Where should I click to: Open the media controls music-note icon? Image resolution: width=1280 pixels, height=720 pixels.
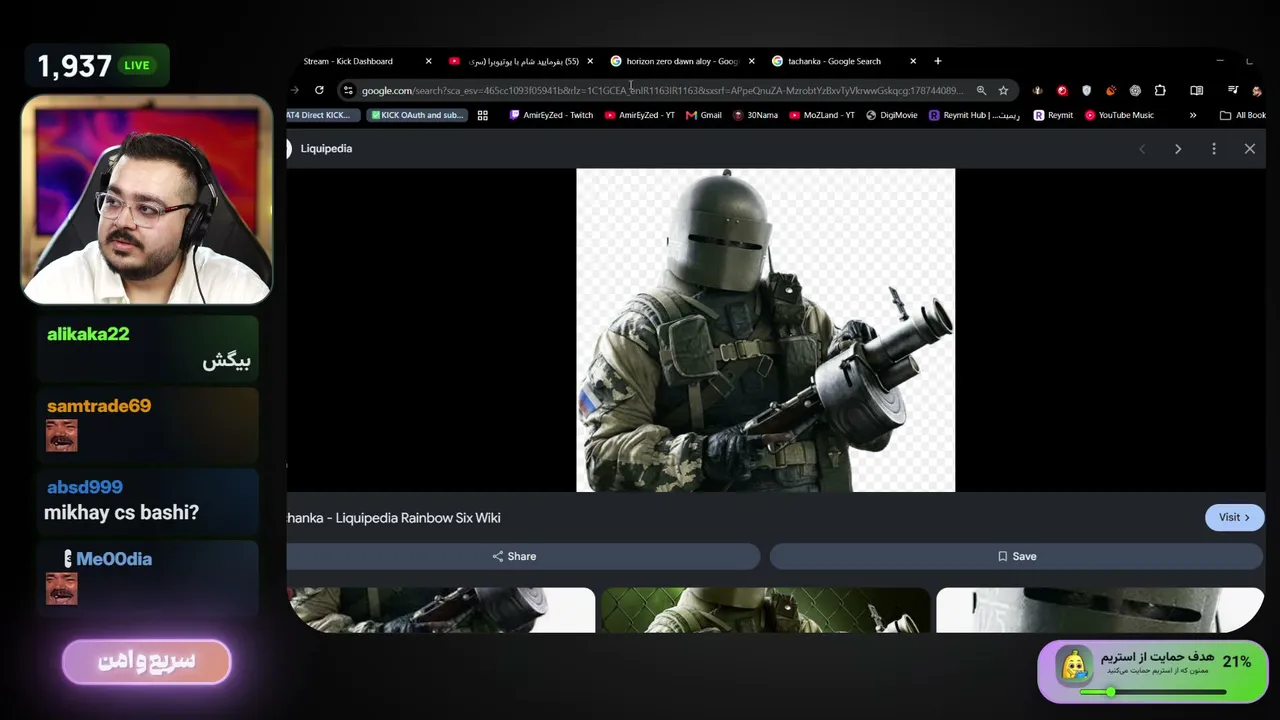[x=1233, y=90]
